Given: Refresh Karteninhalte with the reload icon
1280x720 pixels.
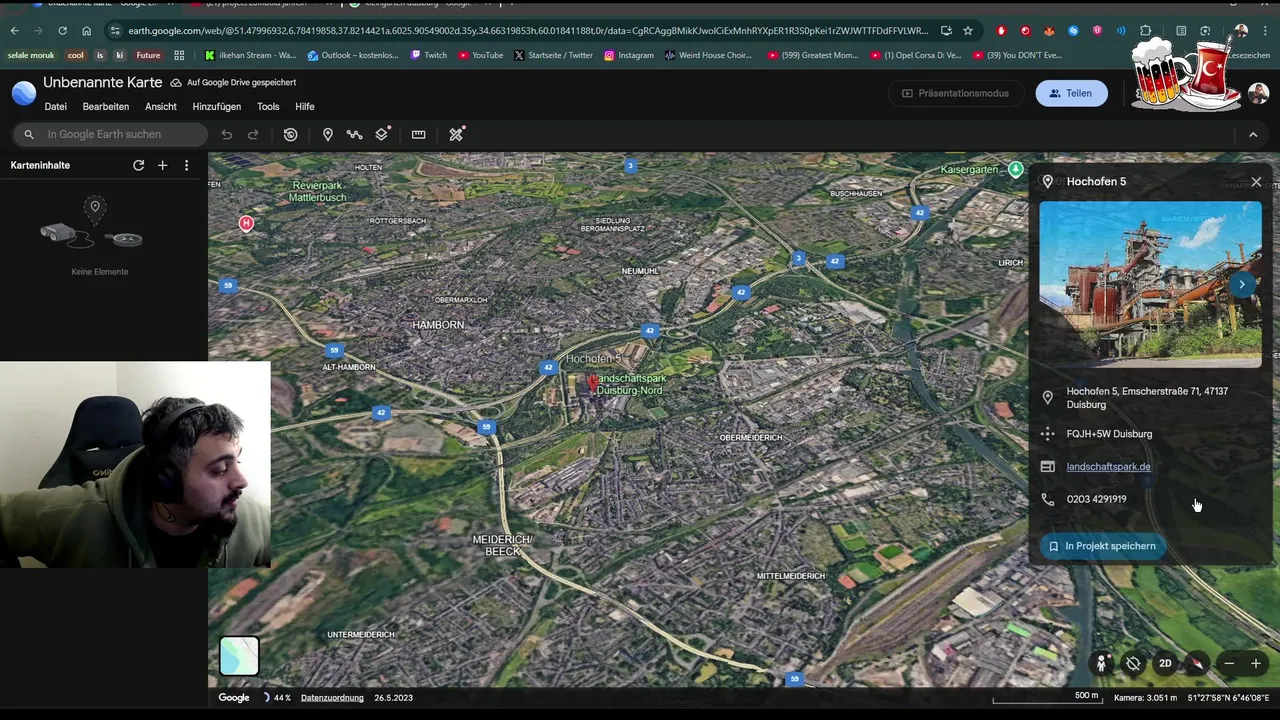Looking at the screenshot, I should point(138,165).
